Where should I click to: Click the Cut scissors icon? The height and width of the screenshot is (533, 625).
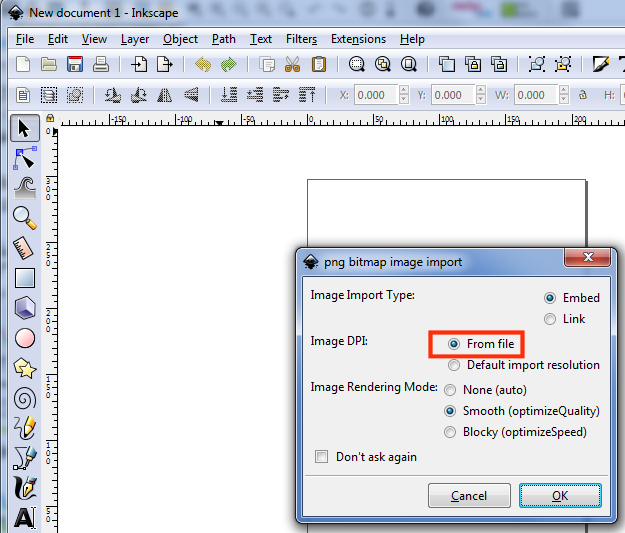(292, 65)
